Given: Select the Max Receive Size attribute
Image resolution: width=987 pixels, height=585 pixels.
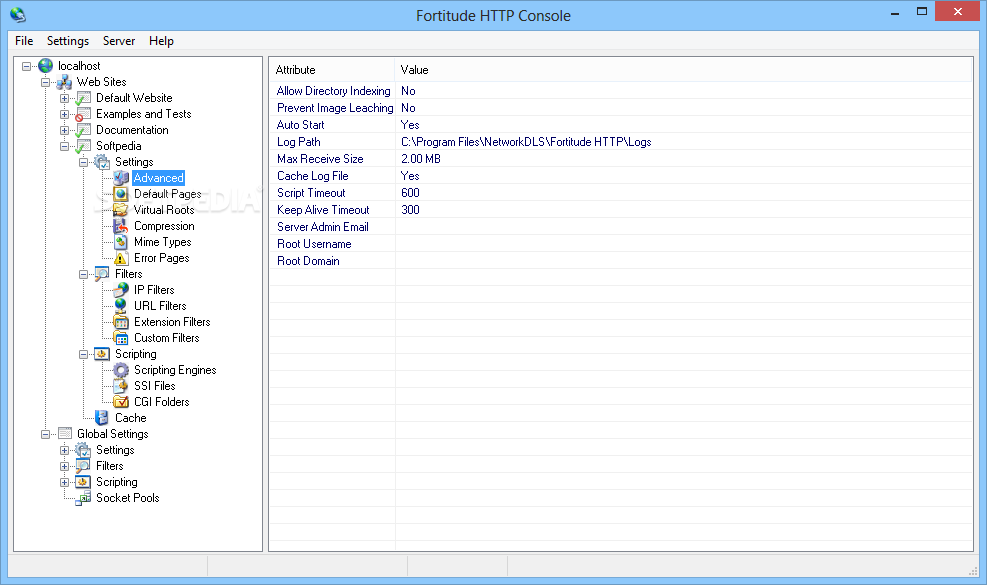Looking at the screenshot, I should 320,159.
